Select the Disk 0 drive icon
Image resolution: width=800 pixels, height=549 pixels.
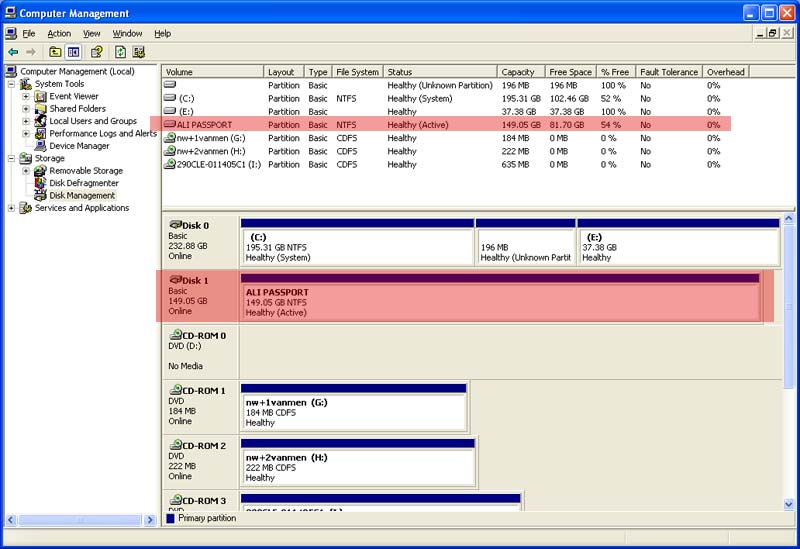point(176,225)
